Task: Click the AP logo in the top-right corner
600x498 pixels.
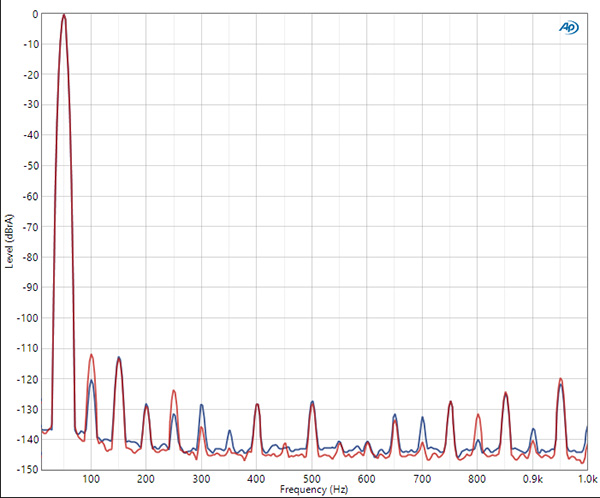Action: click(x=567, y=27)
